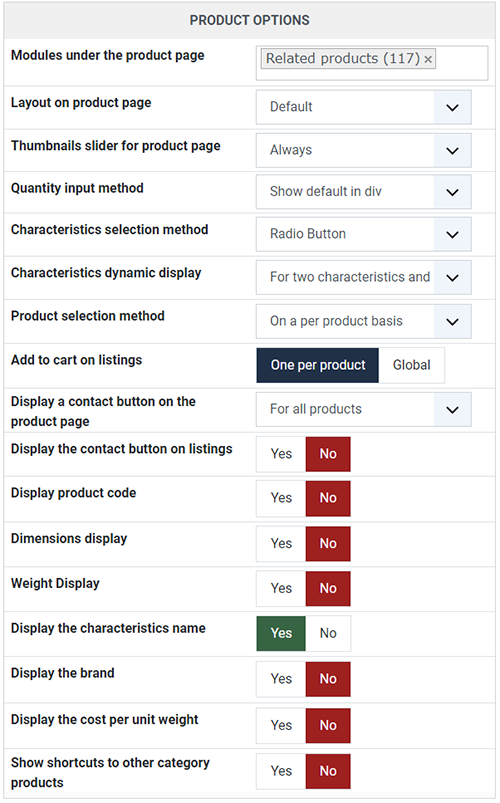This screenshot has height=803, width=500.
Task: Set contact button on listings to Yes
Action: (281, 454)
